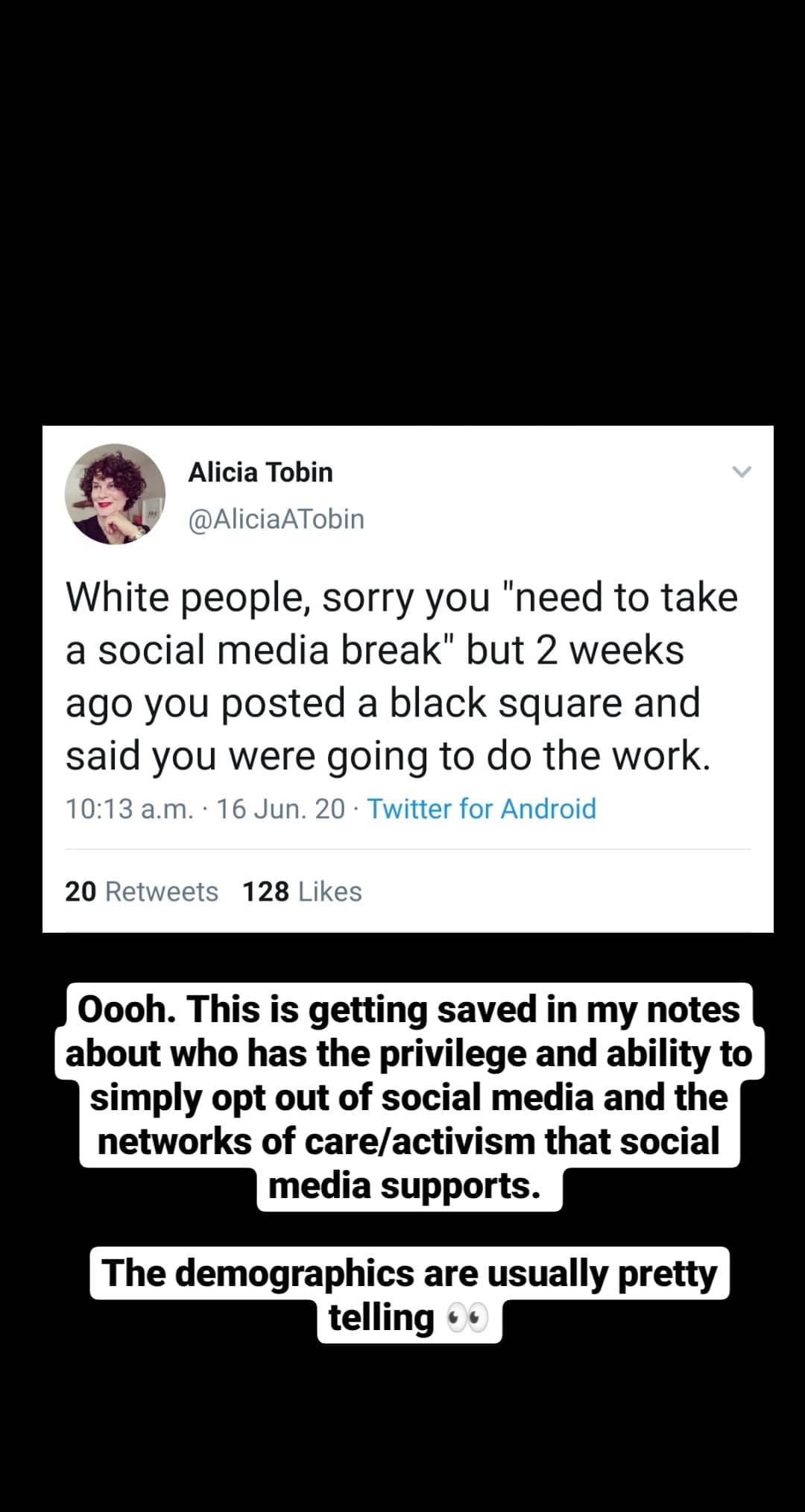
Task: Click the "media supports." caption line
Action: (x=405, y=1185)
